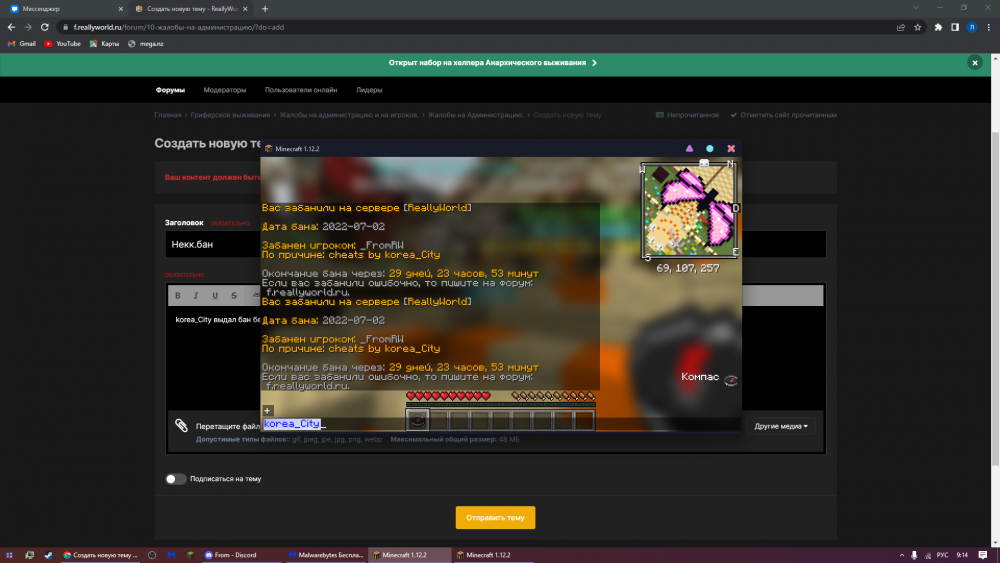Image resolution: width=1000 pixels, height=563 pixels.
Task: Reload the ReallyWorld forum page
Action: [x=45, y=27]
